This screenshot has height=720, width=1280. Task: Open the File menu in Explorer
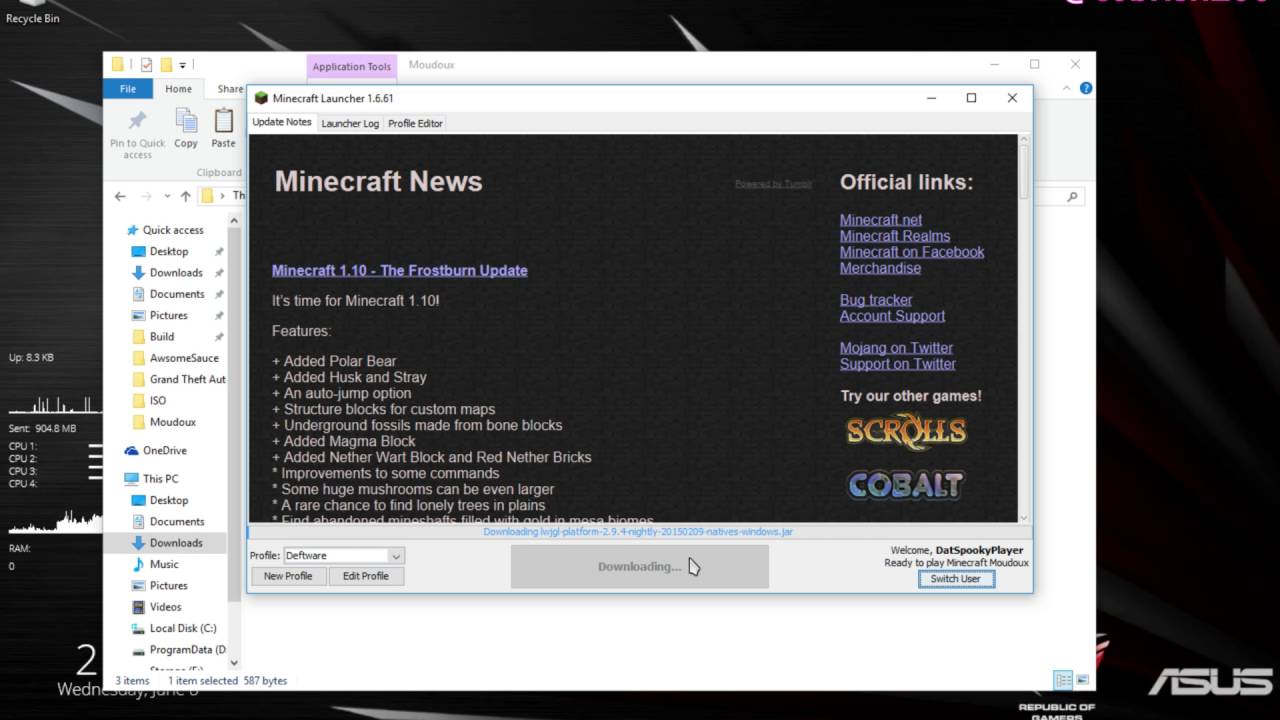point(128,88)
